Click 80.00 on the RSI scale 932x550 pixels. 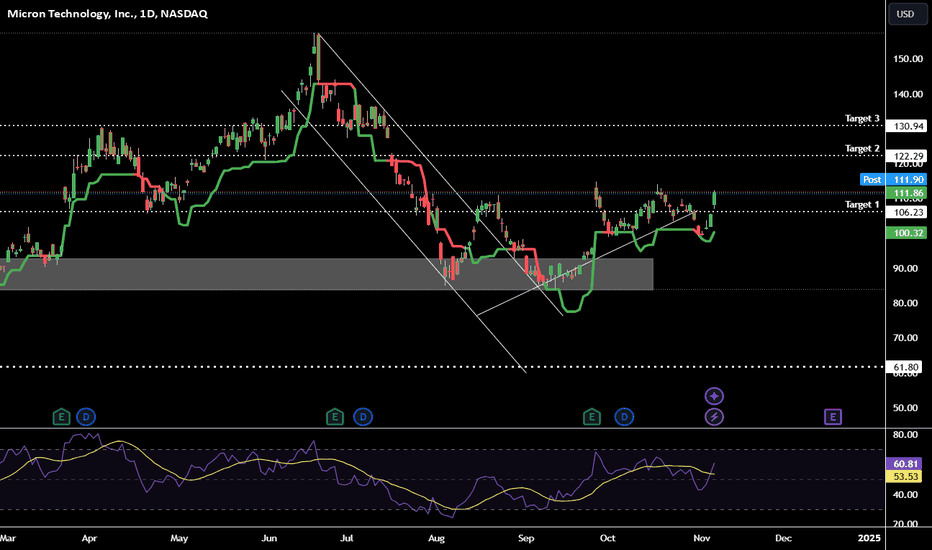point(906,435)
